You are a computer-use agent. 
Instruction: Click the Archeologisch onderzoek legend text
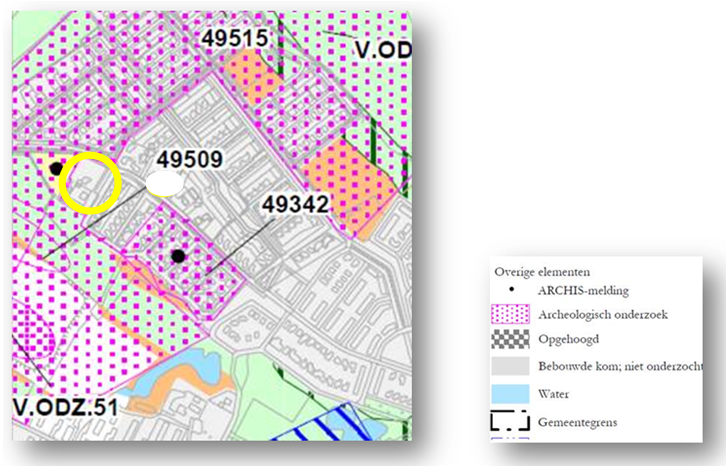click(x=603, y=315)
